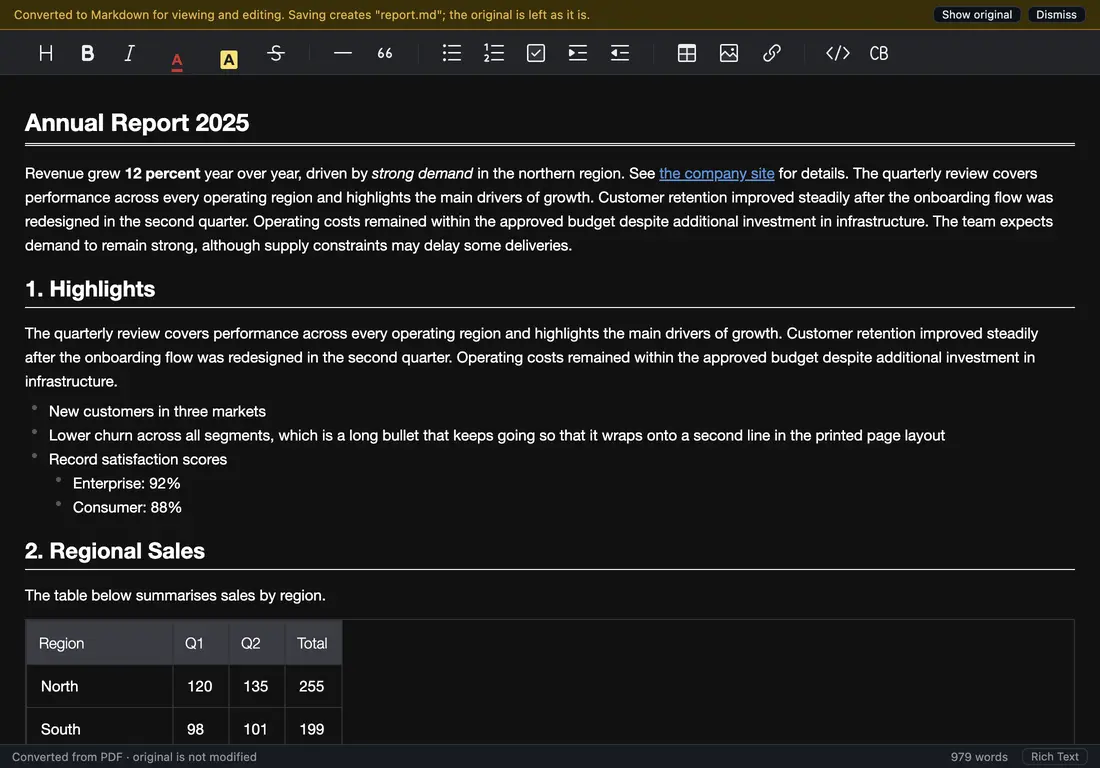Apply yellow highlight color
This screenshot has height=768, width=1100.
(x=229, y=60)
